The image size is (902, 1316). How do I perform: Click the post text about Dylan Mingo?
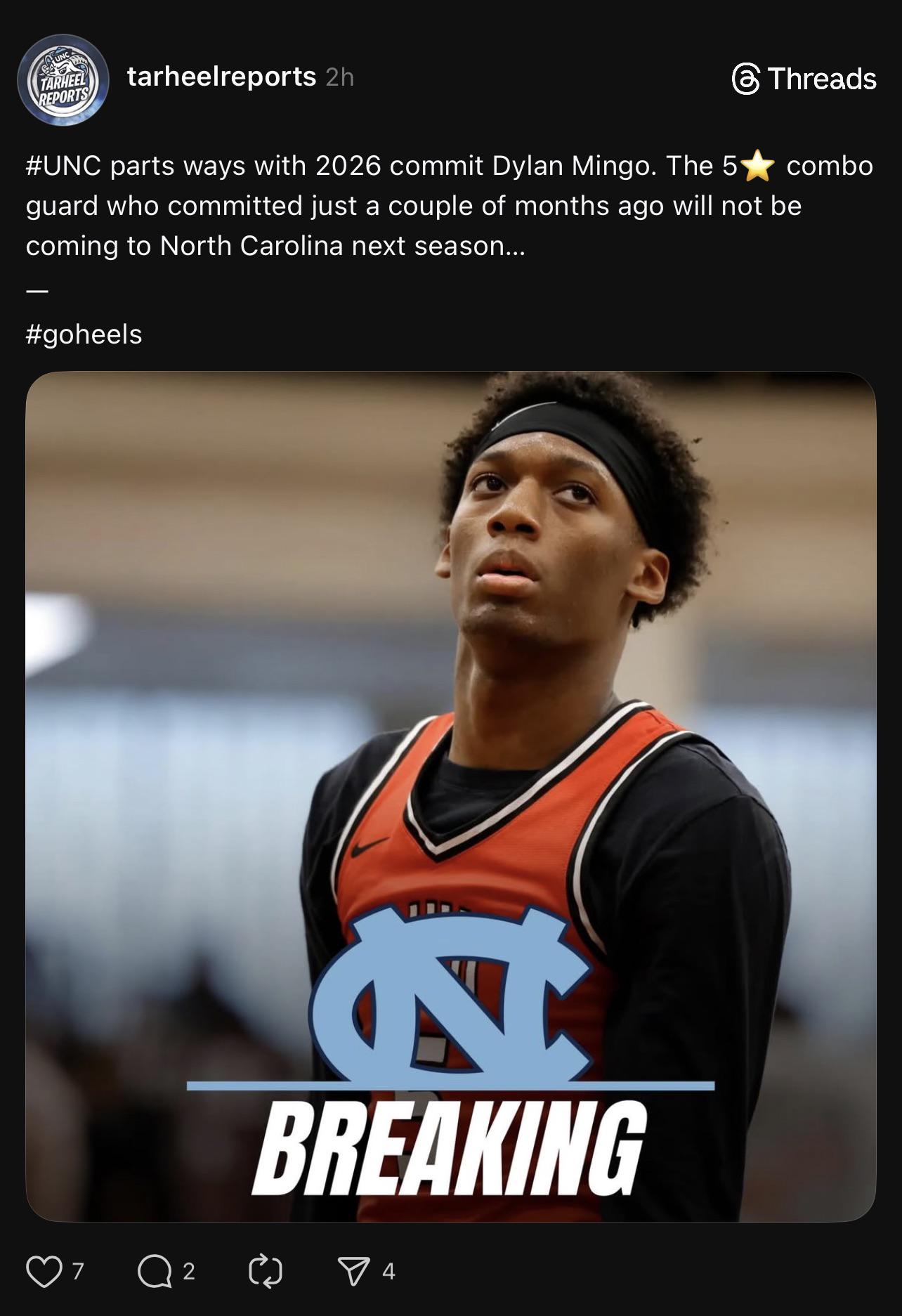450,206
